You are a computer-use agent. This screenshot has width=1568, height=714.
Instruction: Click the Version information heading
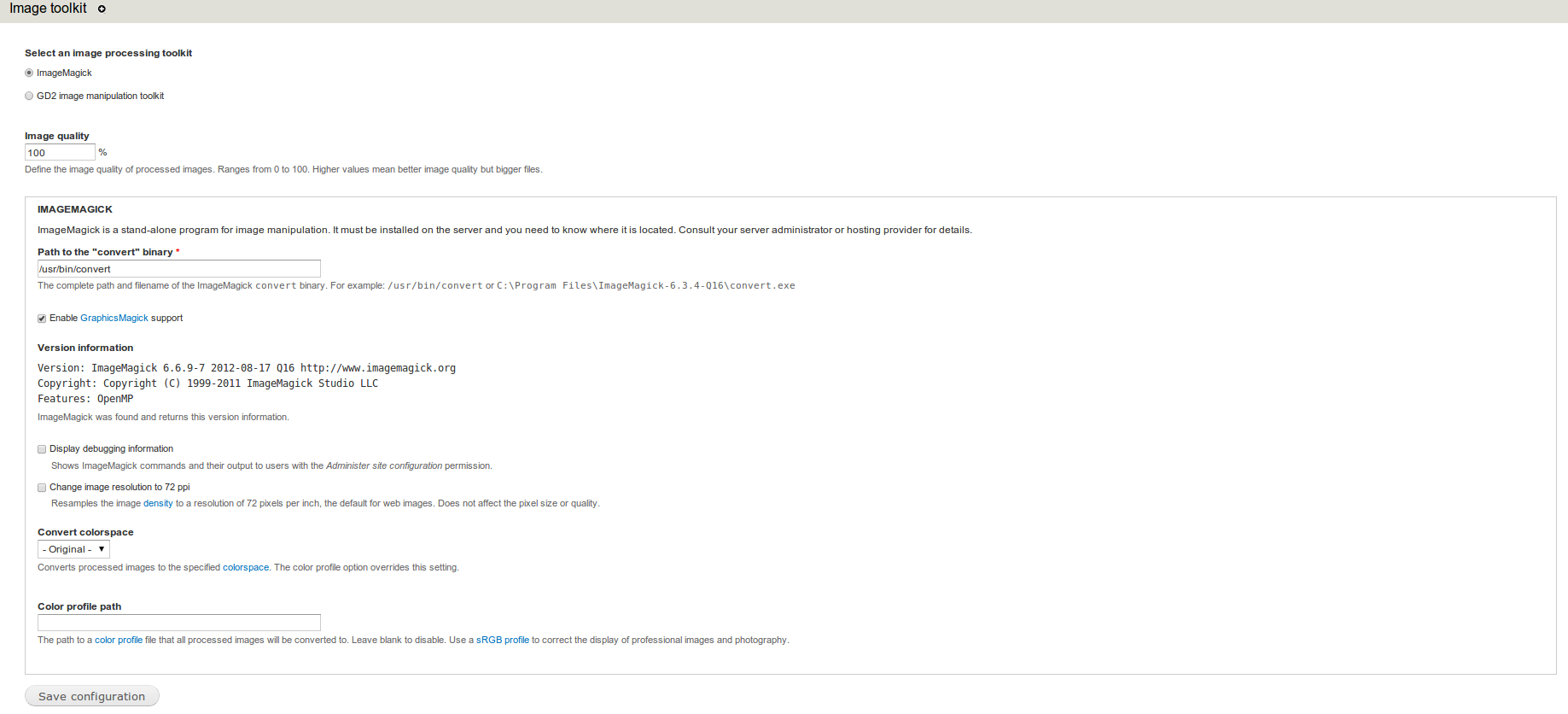point(85,348)
